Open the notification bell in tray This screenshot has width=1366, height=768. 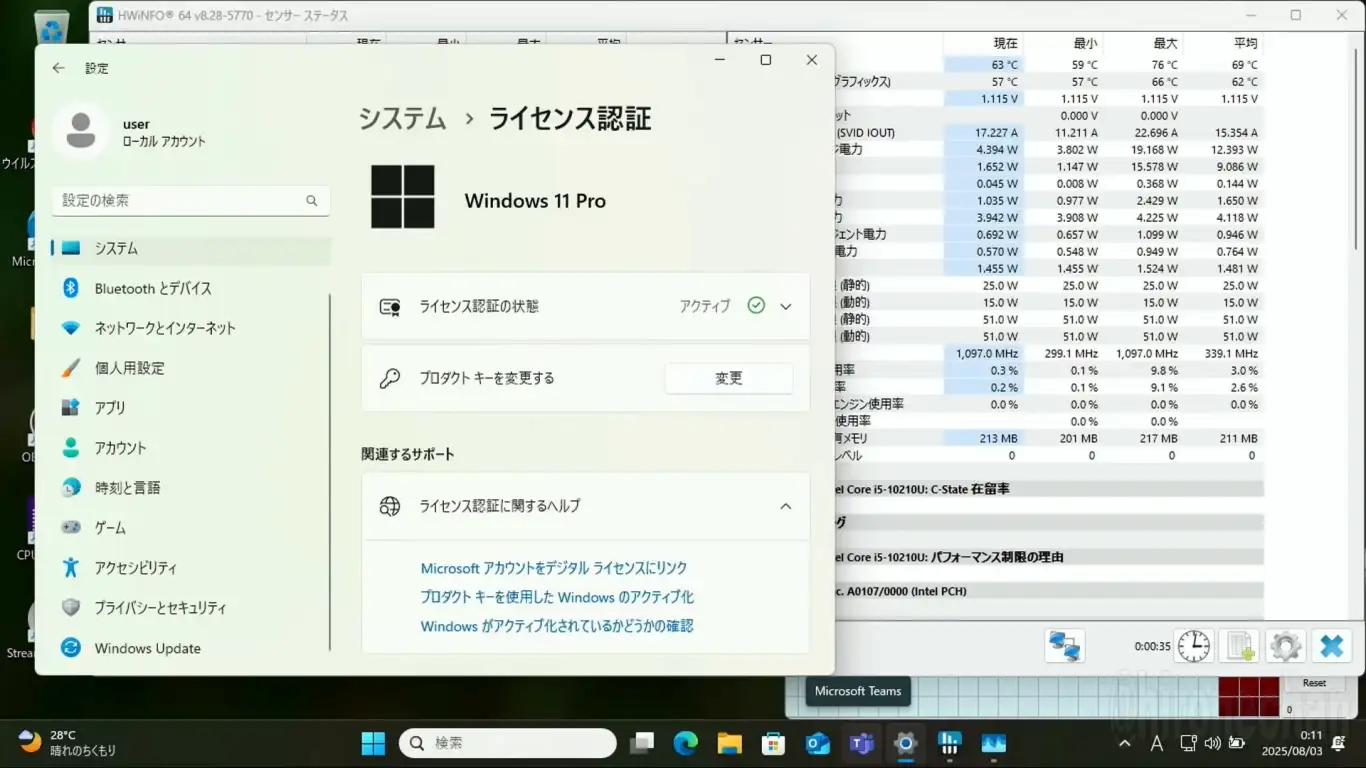pos(1338,743)
